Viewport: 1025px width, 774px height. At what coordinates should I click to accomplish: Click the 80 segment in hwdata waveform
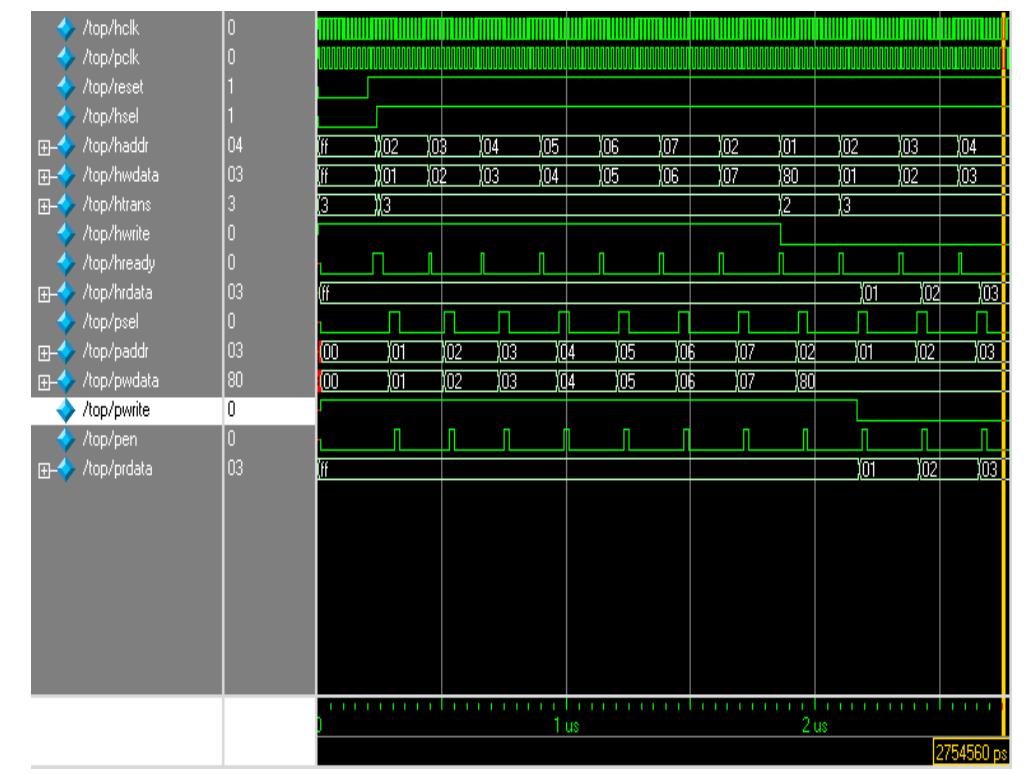point(810,176)
